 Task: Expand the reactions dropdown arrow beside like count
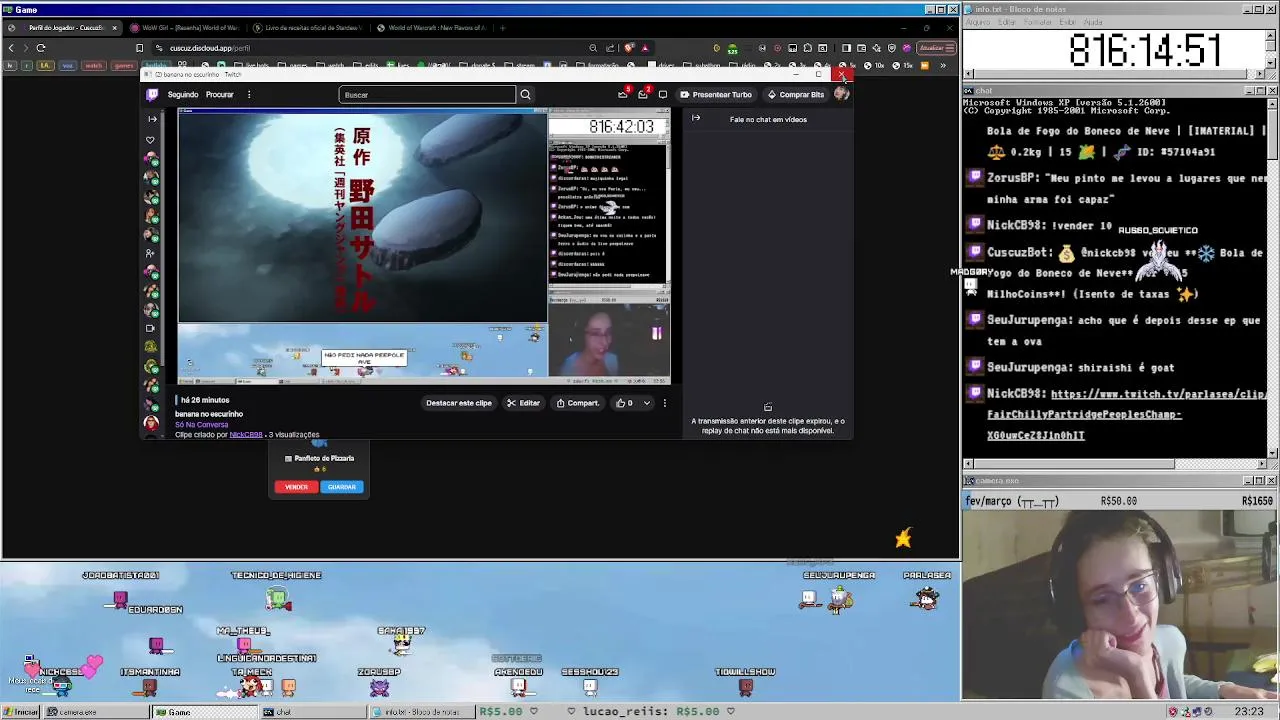(646, 403)
